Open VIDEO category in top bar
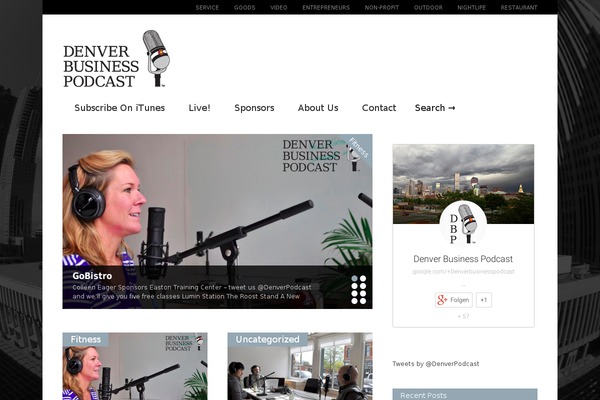 pos(279,7)
